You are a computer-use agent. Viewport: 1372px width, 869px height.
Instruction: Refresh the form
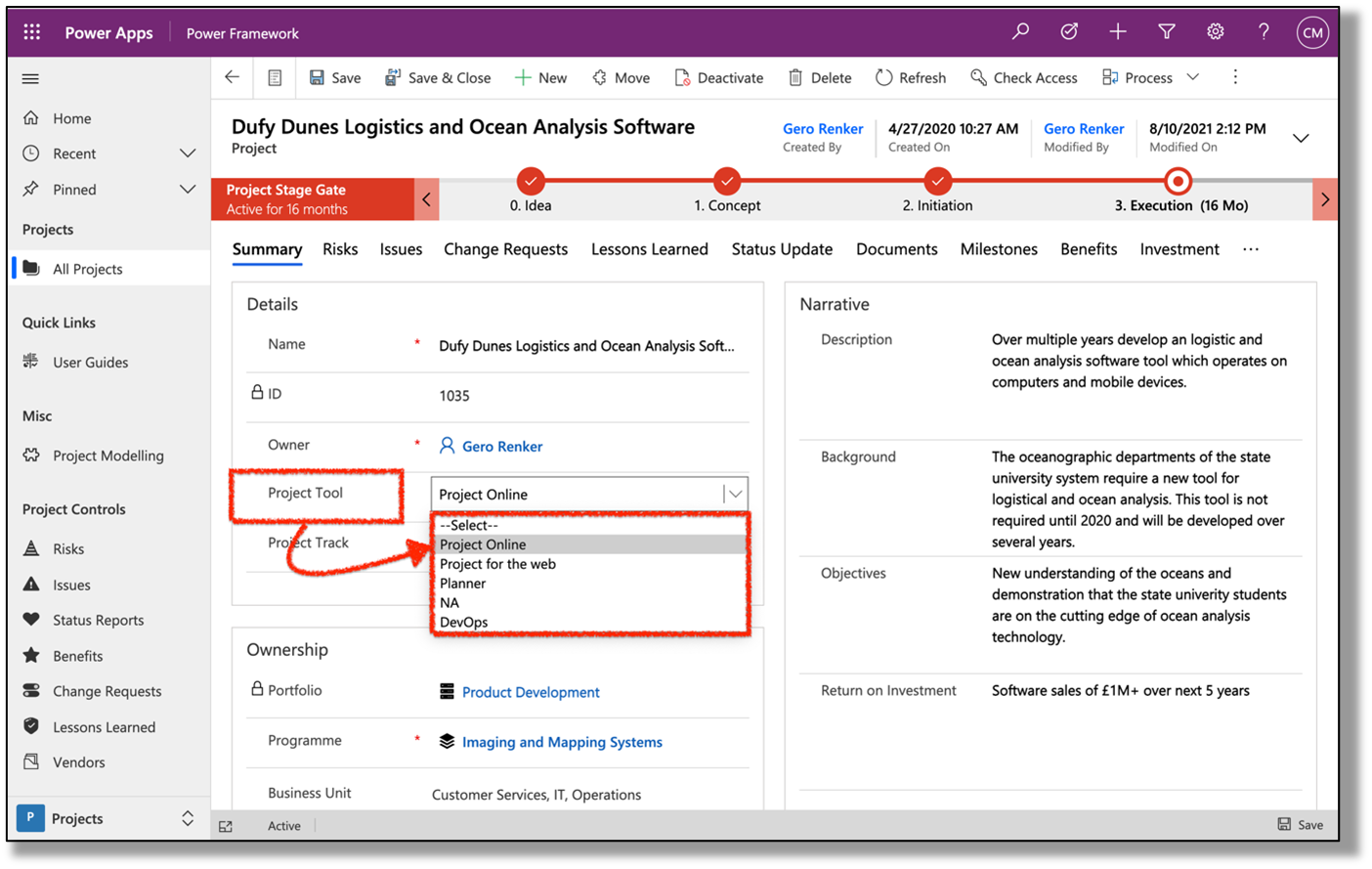click(911, 77)
